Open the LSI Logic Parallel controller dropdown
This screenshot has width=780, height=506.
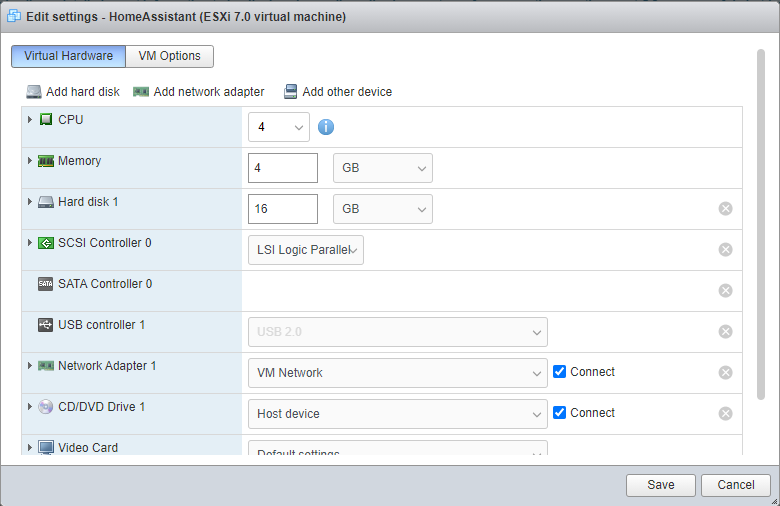pyautogui.click(x=306, y=250)
